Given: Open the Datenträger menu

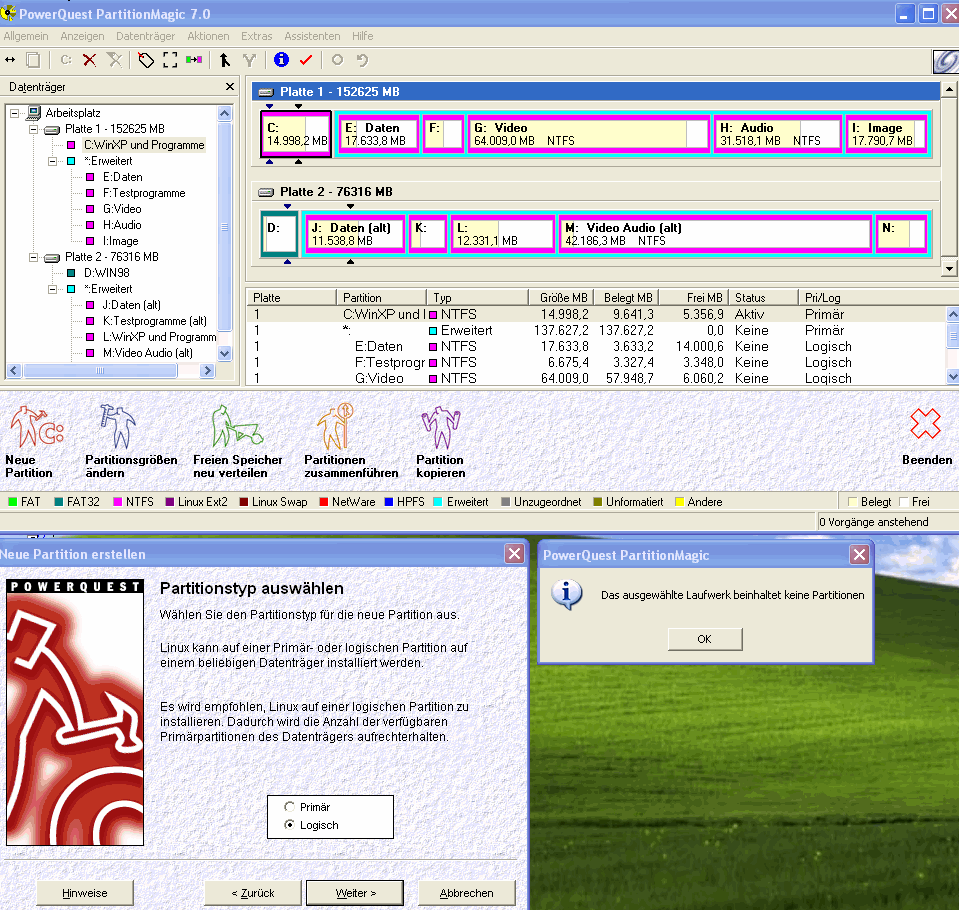Looking at the screenshot, I should [x=146, y=36].
